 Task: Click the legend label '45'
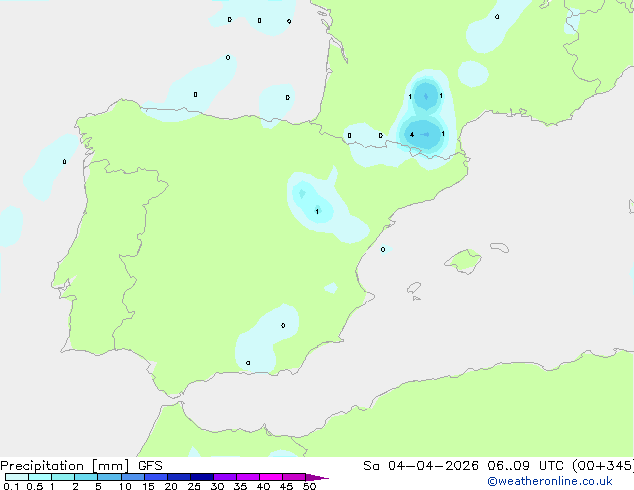pyautogui.click(x=286, y=486)
